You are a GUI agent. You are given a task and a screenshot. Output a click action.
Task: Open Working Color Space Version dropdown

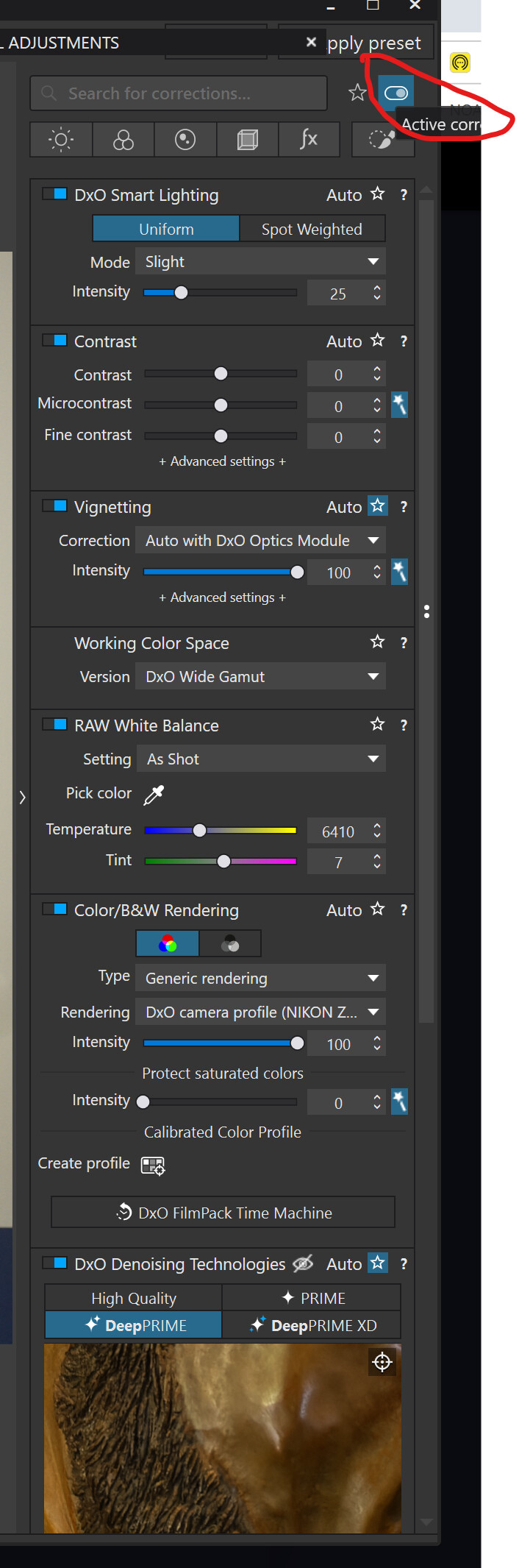[x=261, y=677]
